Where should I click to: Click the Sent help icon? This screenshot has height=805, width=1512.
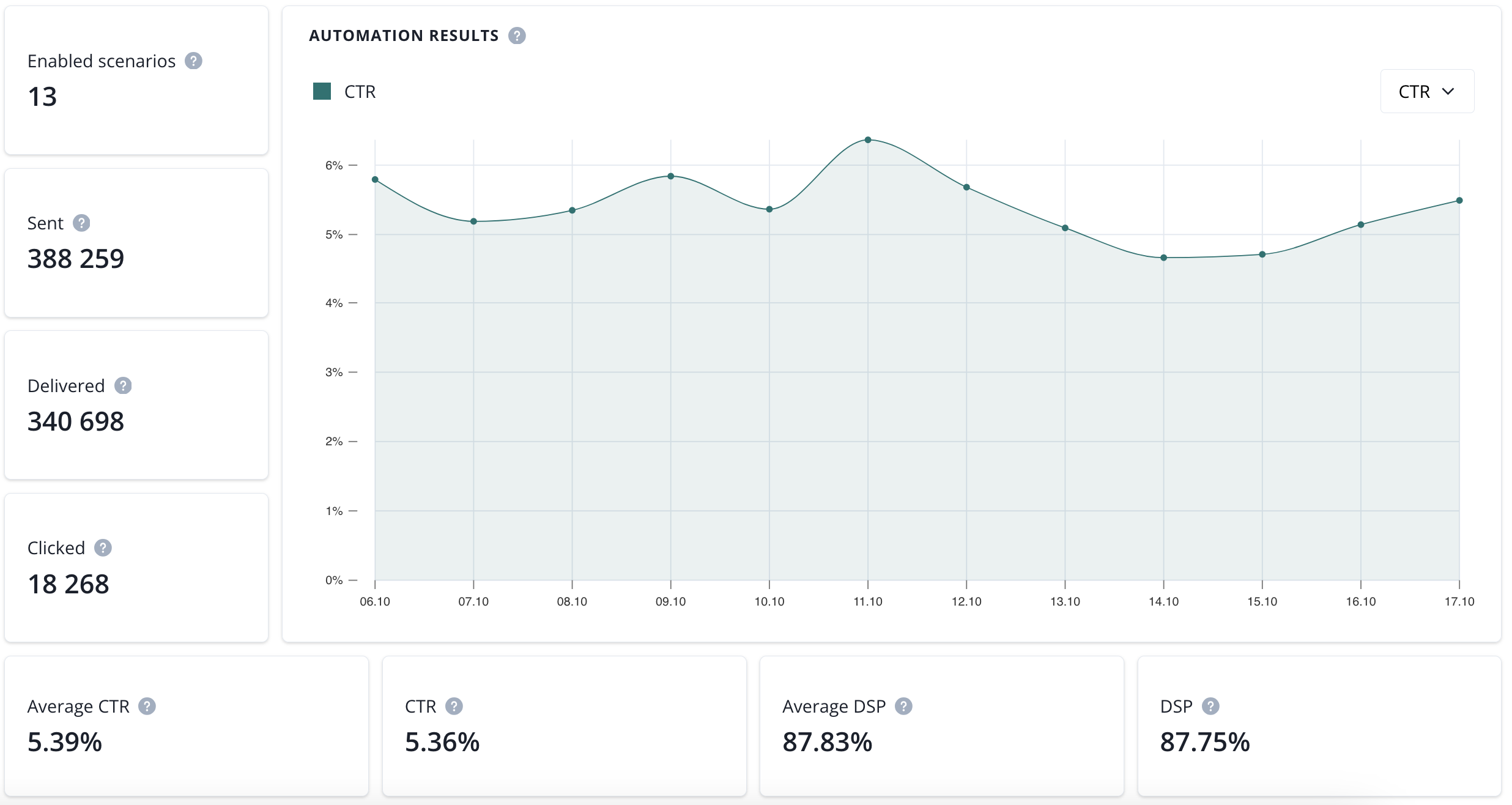click(x=81, y=223)
